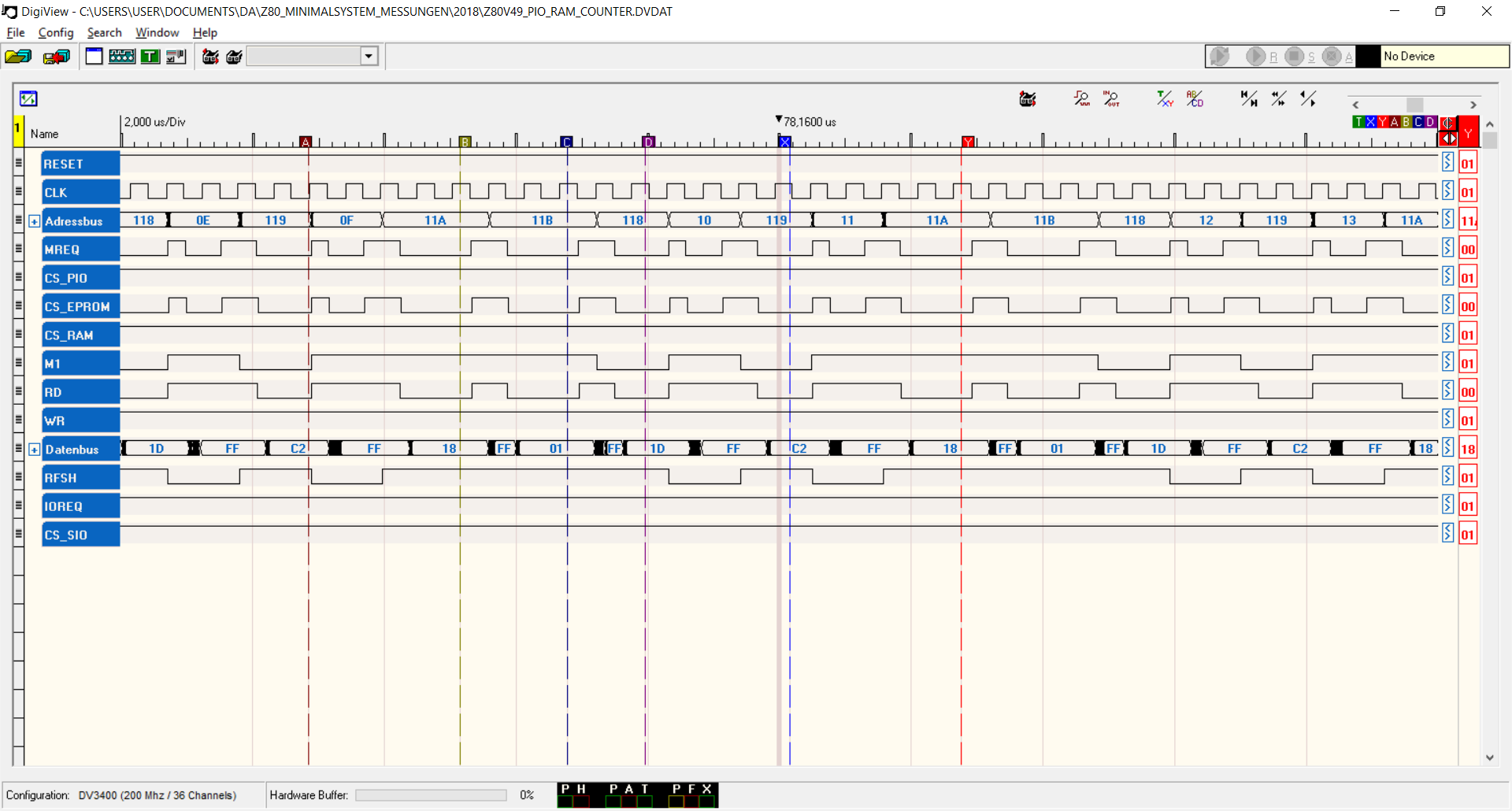Click marker A on the time ruler
This screenshot has width=1512, height=811.
tap(306, 142)
